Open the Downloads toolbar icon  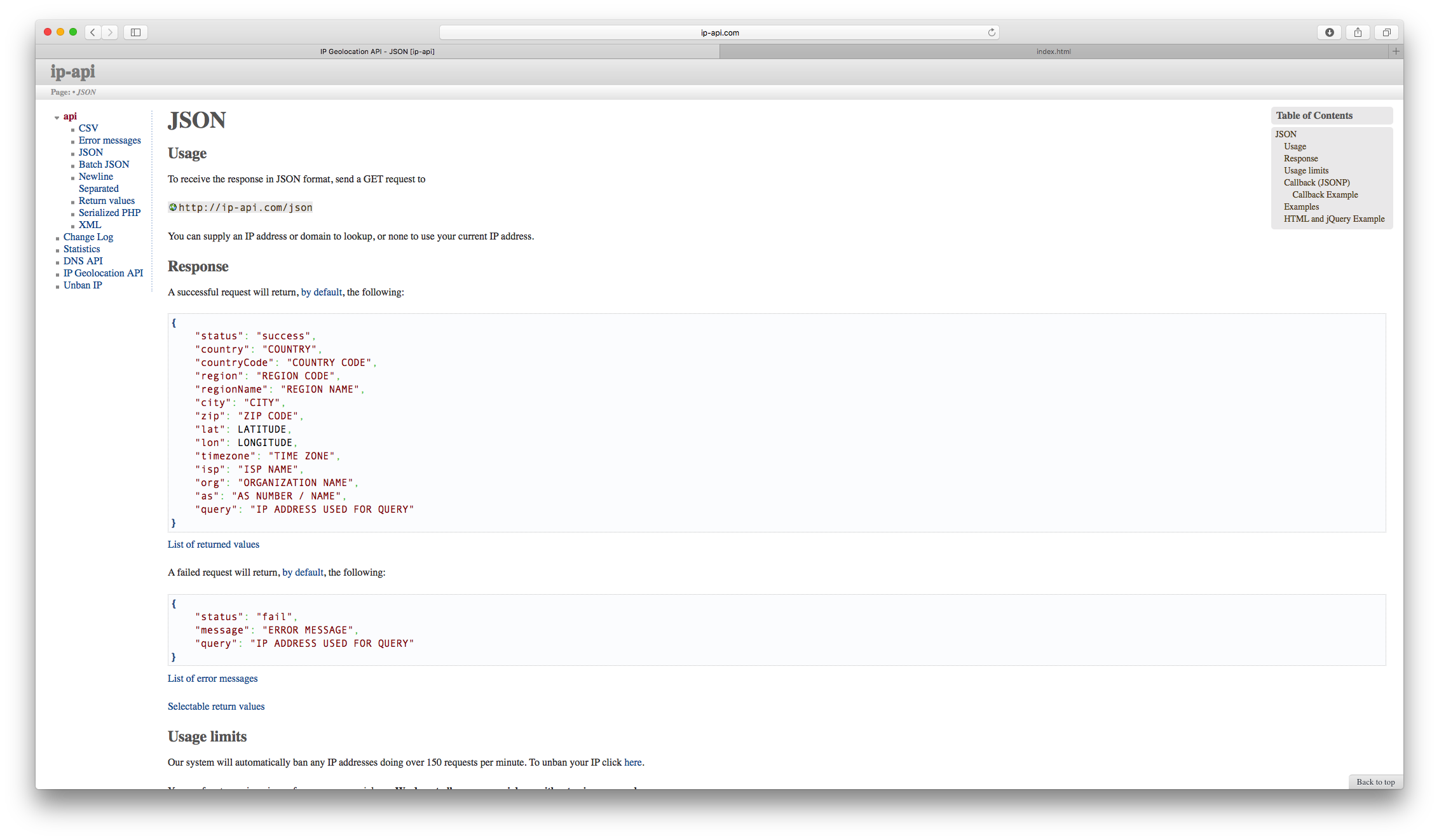pyautogui.click(x=1329, y=32)
